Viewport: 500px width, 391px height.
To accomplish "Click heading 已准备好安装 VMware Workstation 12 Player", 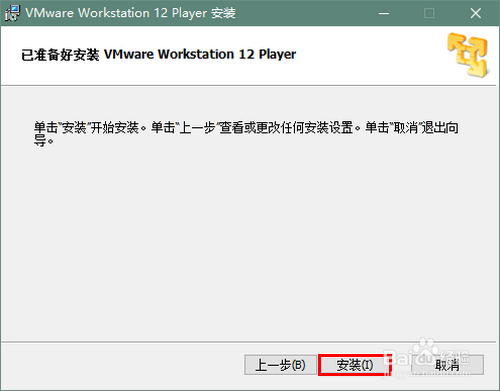I will pyautogui.click(x=159, y=55).
